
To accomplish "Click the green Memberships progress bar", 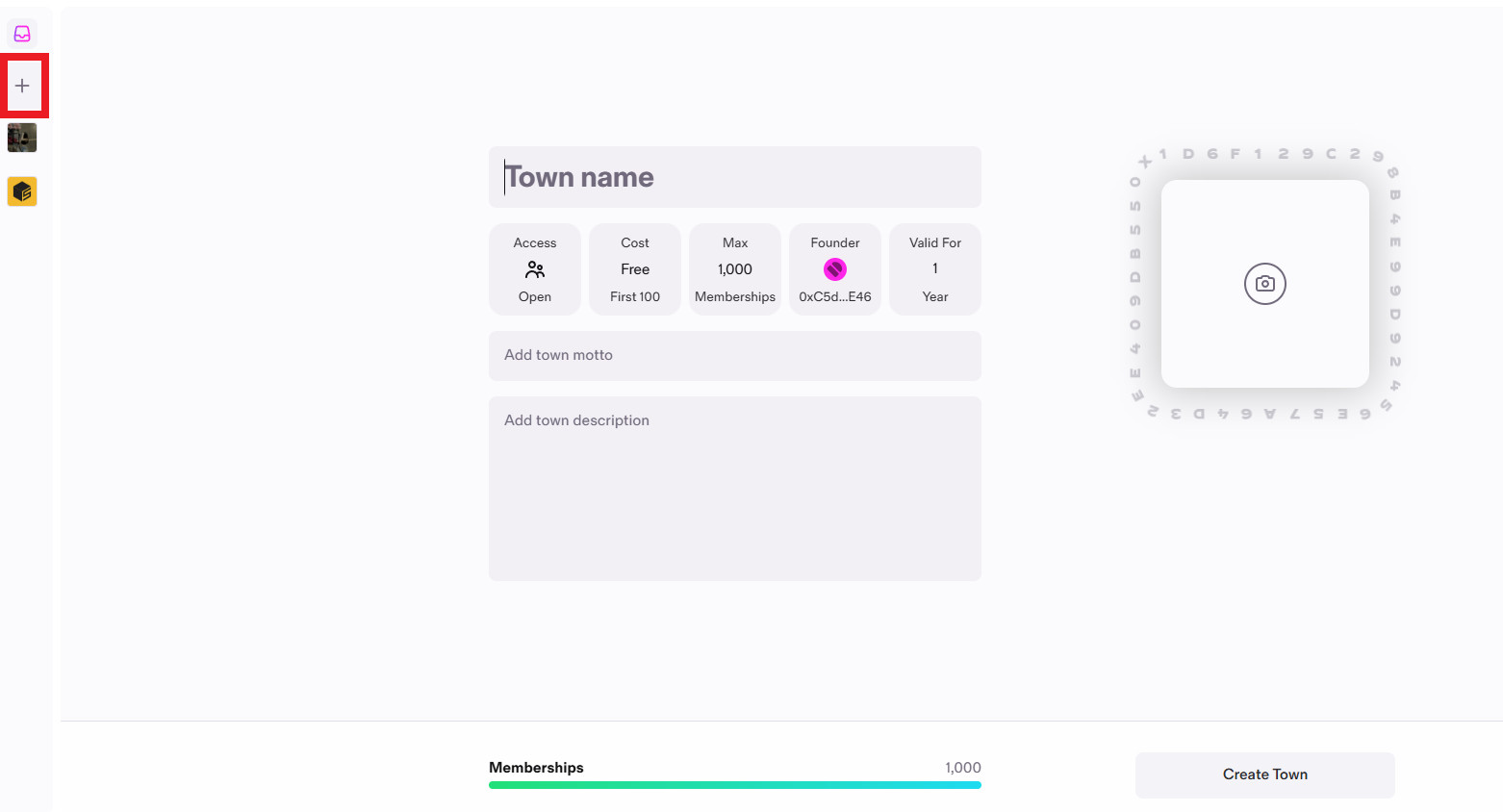I will pyautogui.click(x=734, y=785).
